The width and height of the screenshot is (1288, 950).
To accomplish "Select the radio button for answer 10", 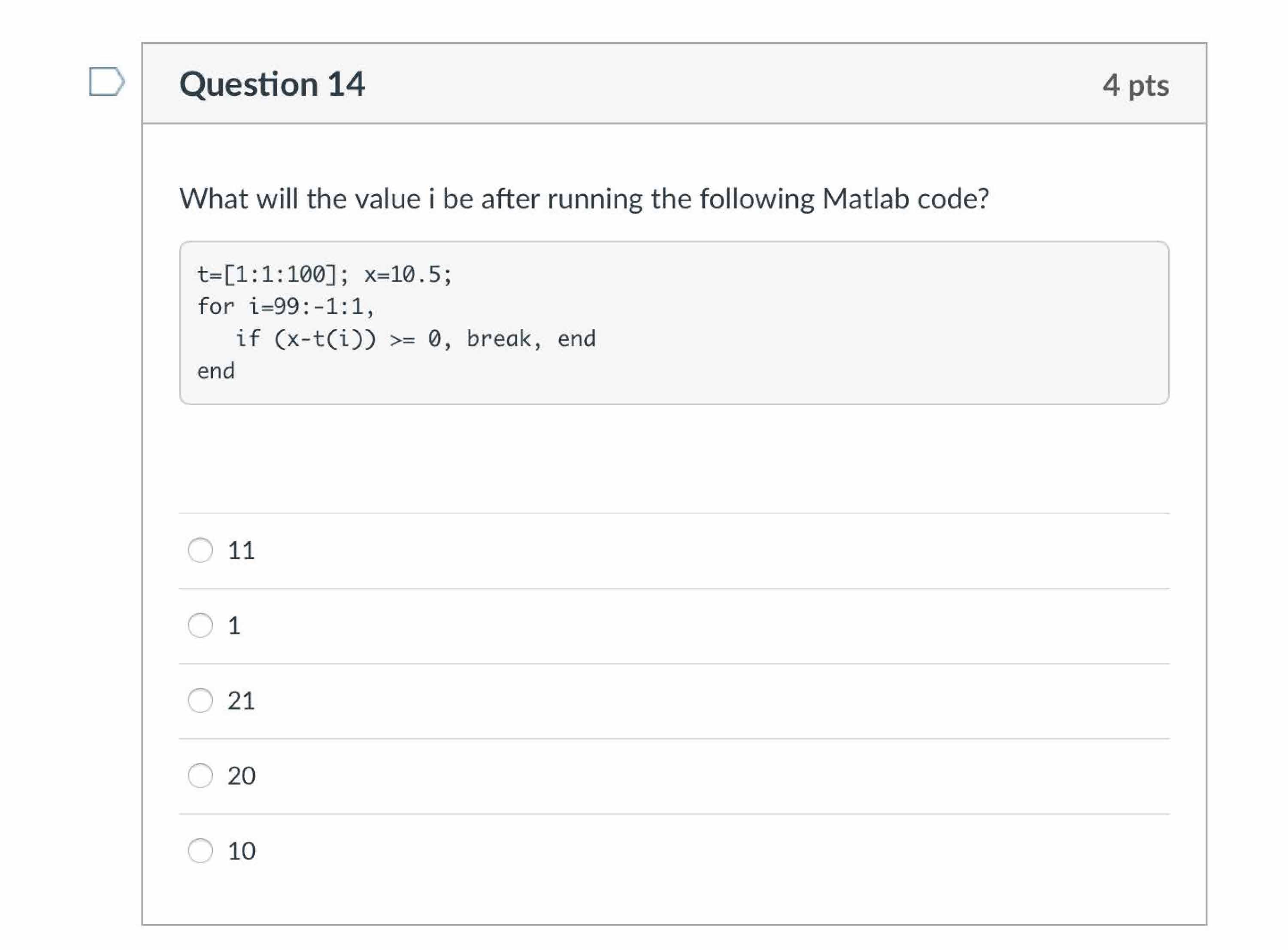I will pos(200,850).
